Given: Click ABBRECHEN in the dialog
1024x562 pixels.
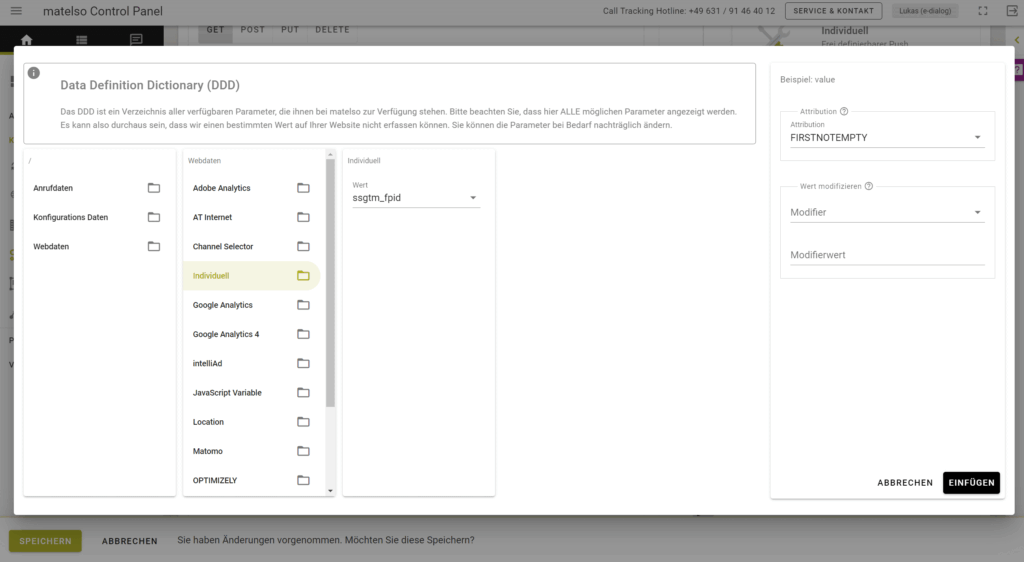Looking at the screenshot, I should pyautogui.click(x=905, y=483).
